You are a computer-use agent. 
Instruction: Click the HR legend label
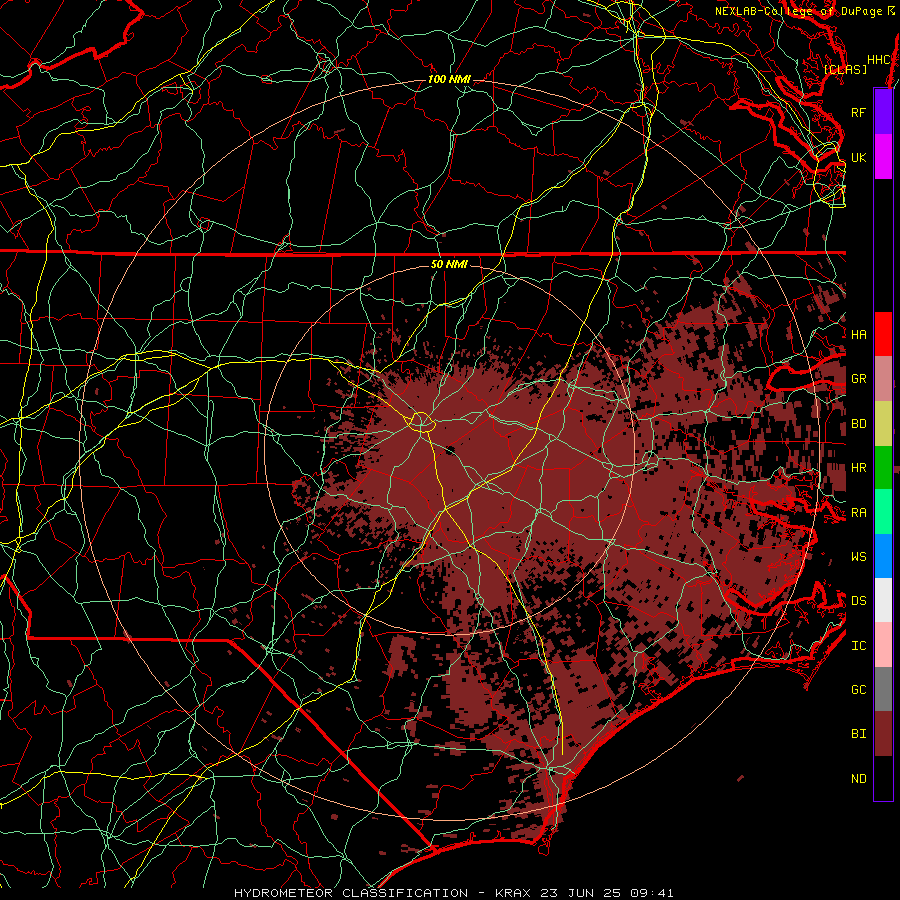pos(859,468)
